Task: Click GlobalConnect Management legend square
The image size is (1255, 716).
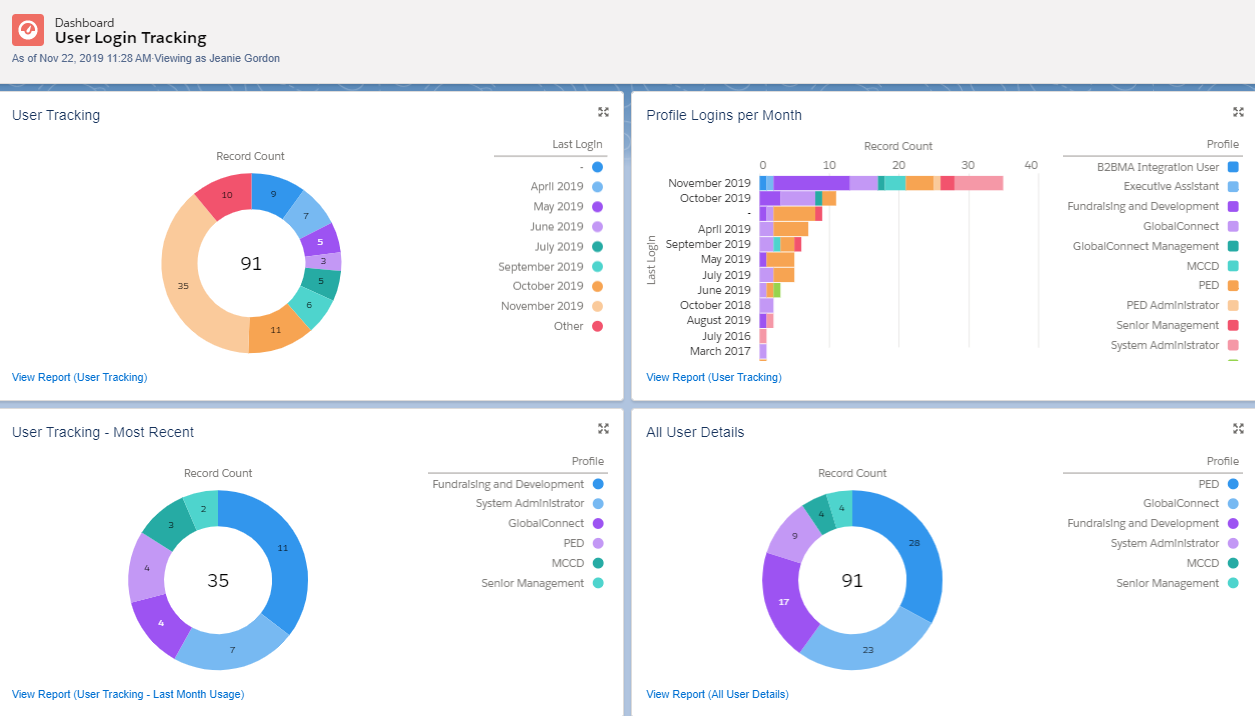Action: (x=1233, y=246)
